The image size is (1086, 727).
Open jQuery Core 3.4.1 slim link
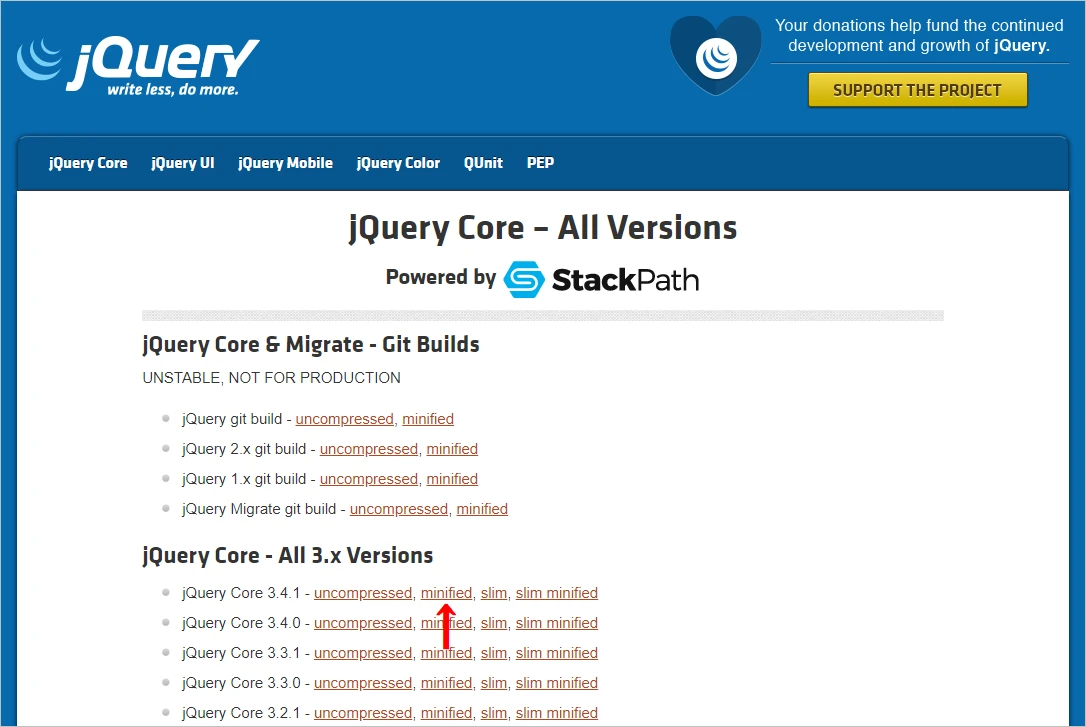tap(494, 593)
